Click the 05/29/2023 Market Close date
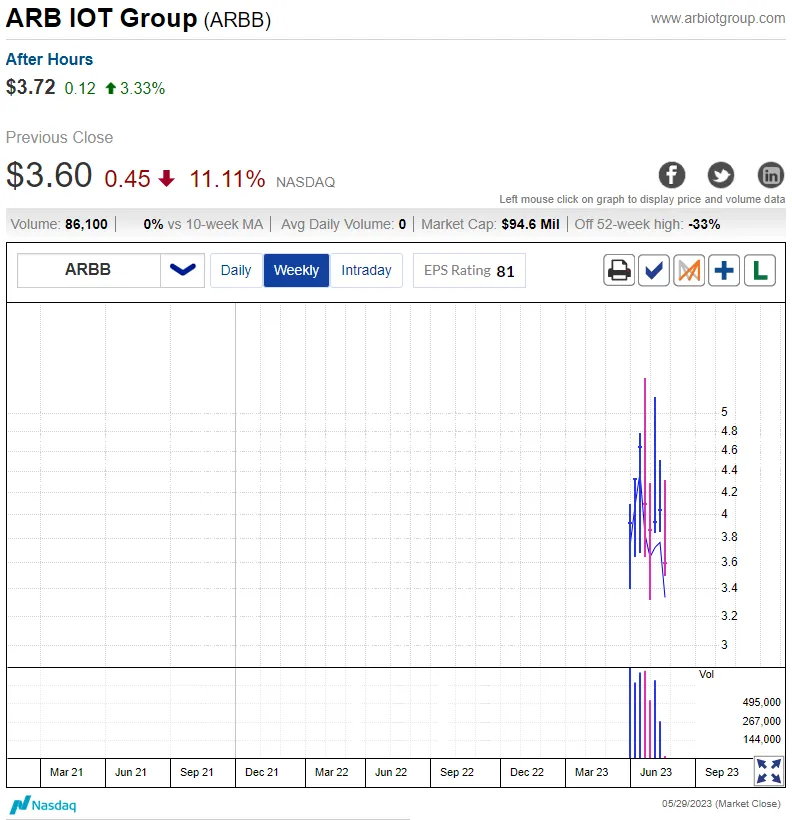The image size is (792, 820). point(721,804)
